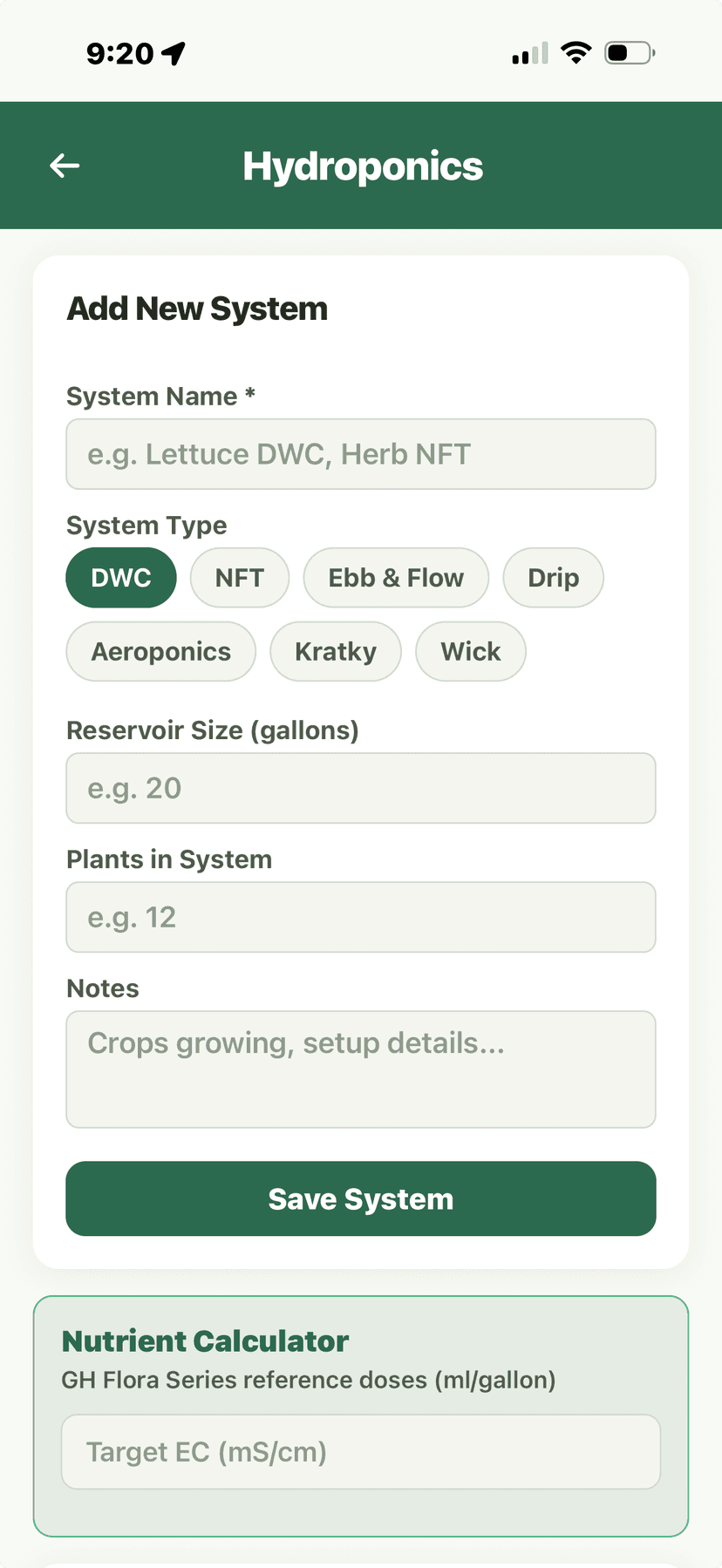Screen dimensions: 722x1568
Task: Tap the battery indicator
Action: tap(626, 51)
